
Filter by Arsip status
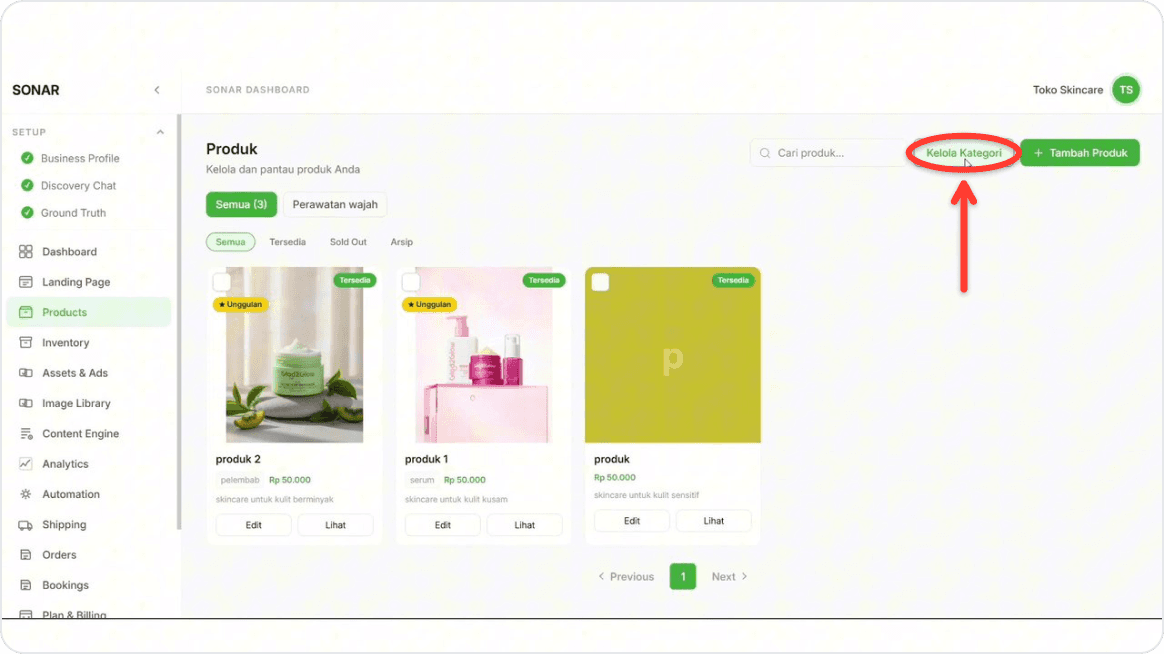tap(402, 242)
